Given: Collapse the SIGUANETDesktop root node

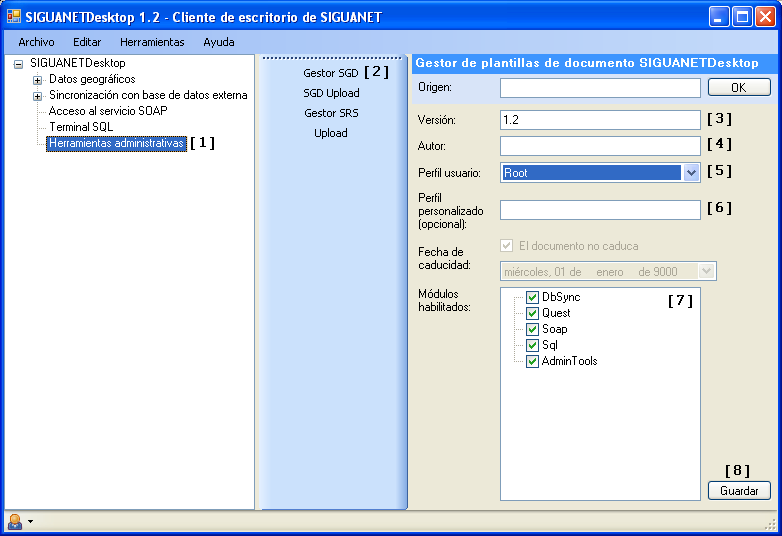Looking at the screenshot, I should (18, 64).
